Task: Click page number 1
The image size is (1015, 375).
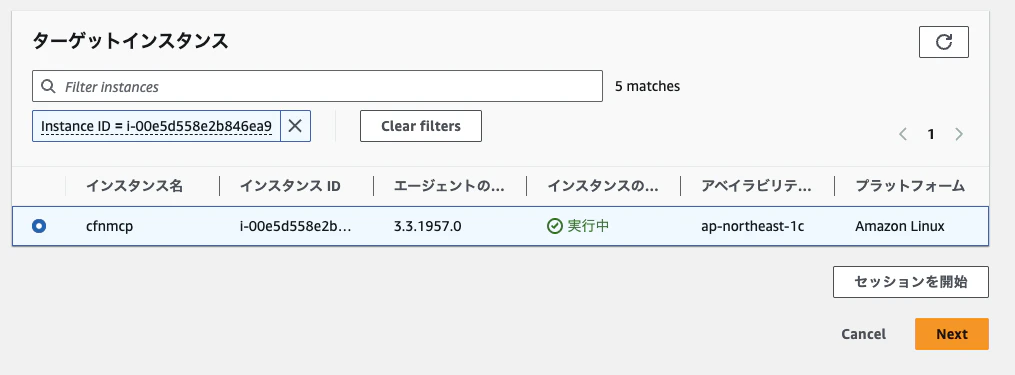Action: tap(931, 134)
